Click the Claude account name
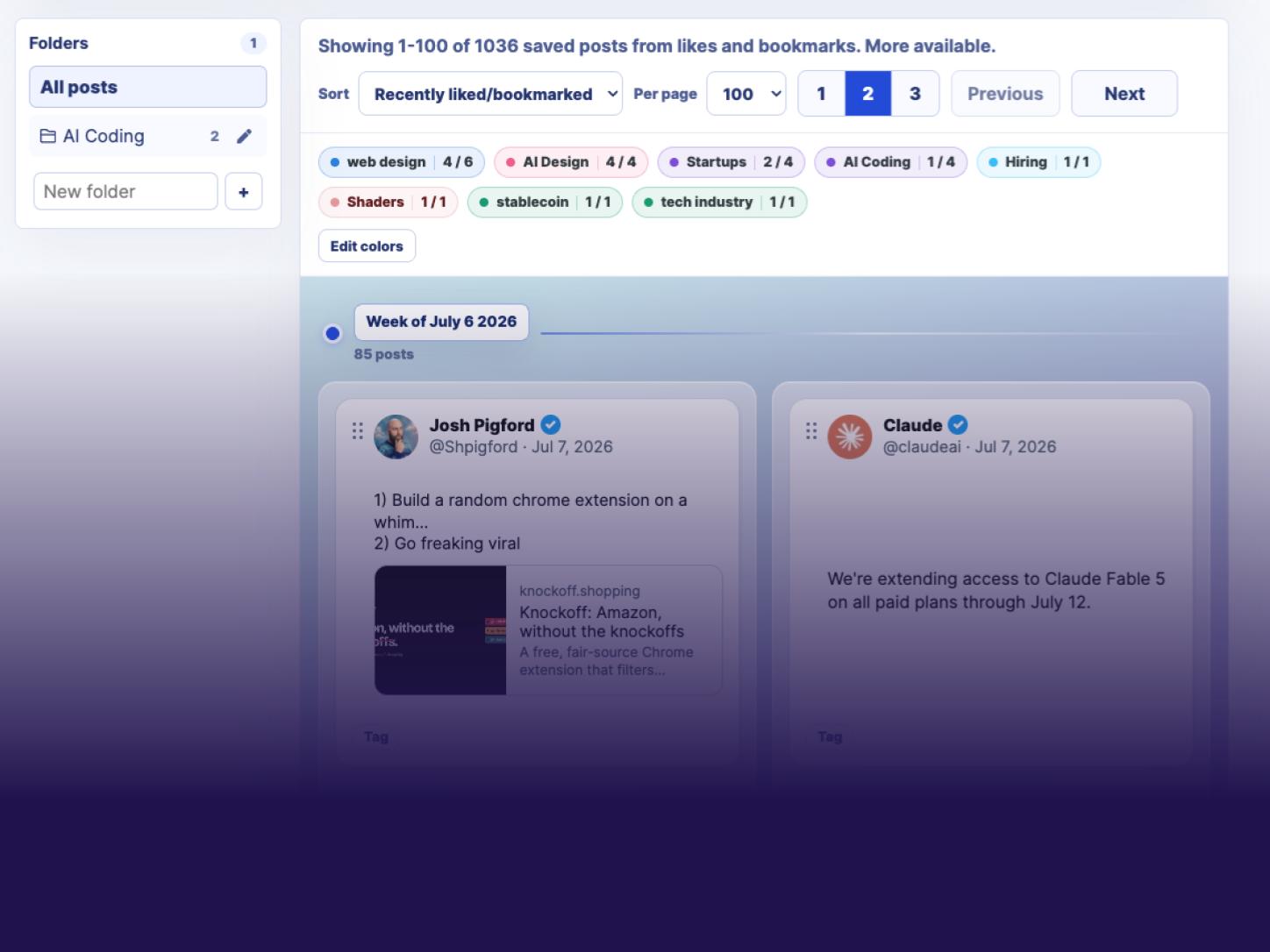Viewport: 1270px width, 952px height. [912, 425]
